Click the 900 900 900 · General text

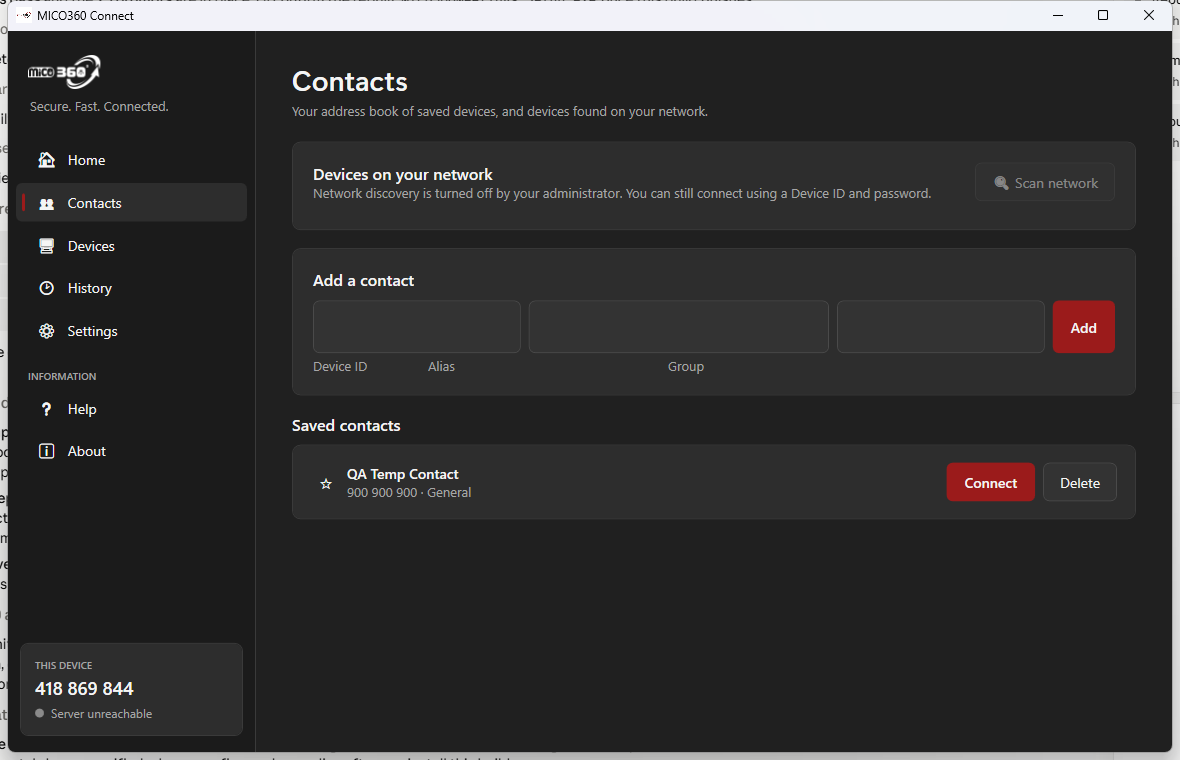coord(409,493)
